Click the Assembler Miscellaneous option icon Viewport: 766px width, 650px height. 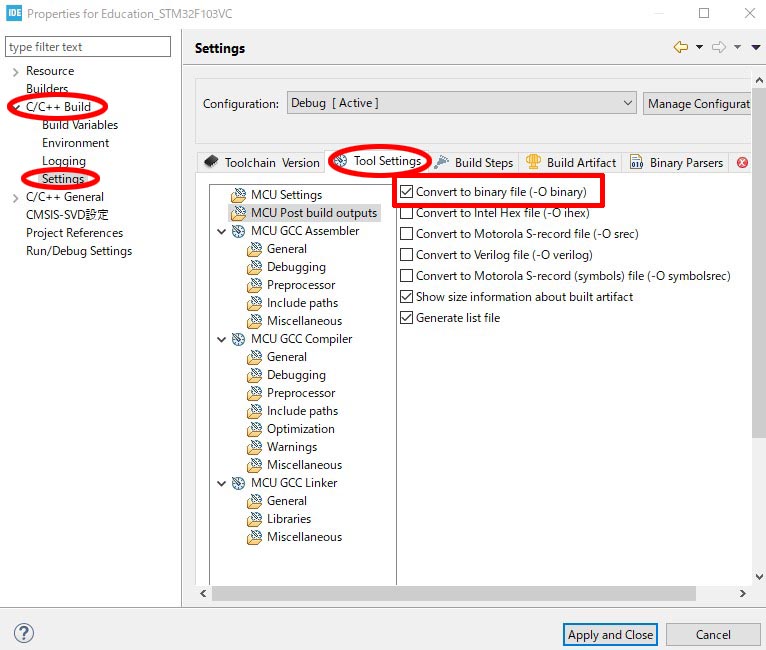pos(255,321)
